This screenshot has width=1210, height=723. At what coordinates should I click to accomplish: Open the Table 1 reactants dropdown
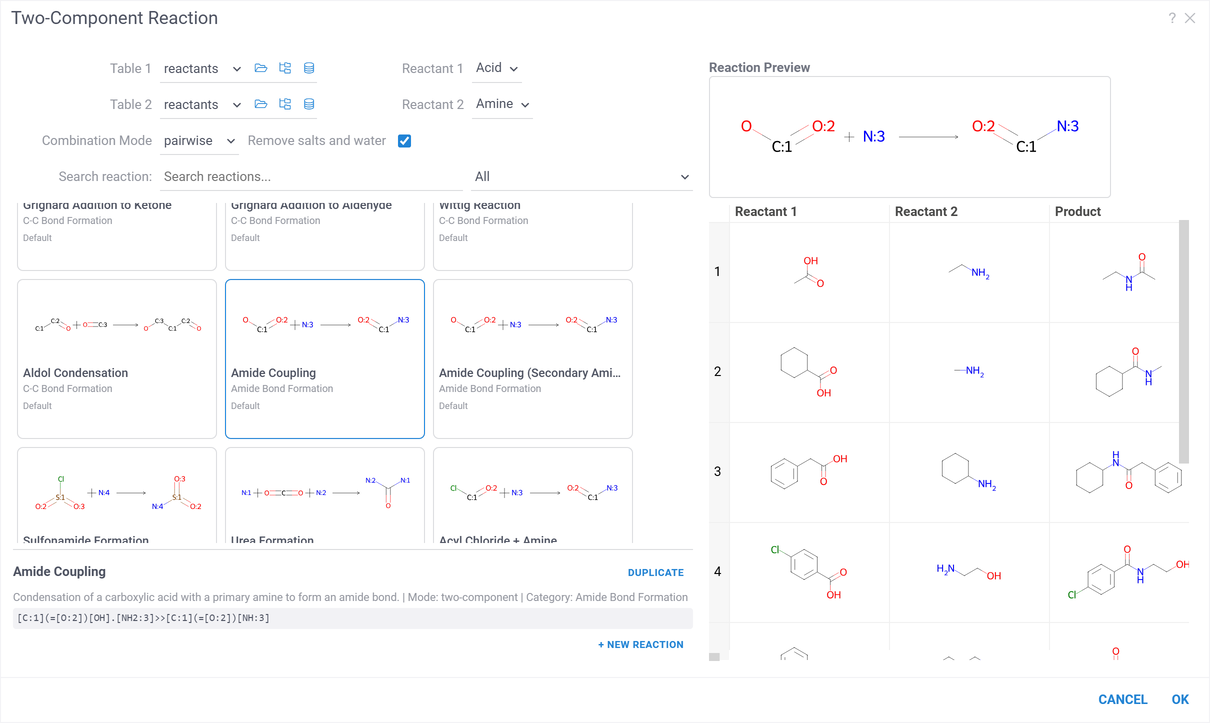pos(202,69)
